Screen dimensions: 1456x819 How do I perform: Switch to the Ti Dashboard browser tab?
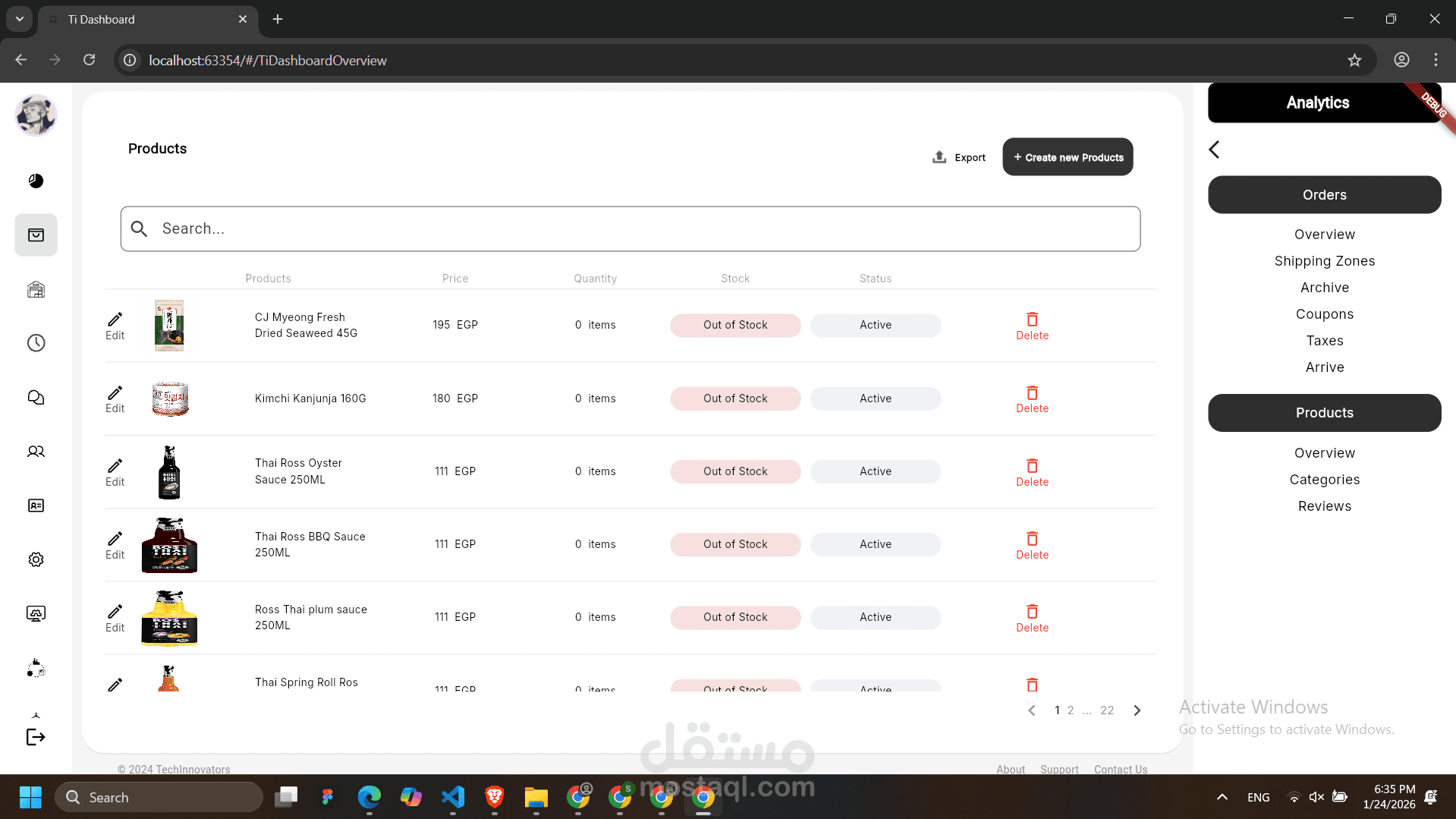point(148,20)
